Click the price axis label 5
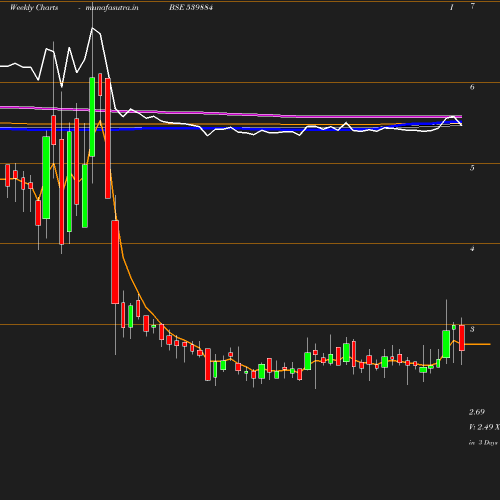Viewport: 500px width, 500px height. pyautogui.click(x=472, y=168)
